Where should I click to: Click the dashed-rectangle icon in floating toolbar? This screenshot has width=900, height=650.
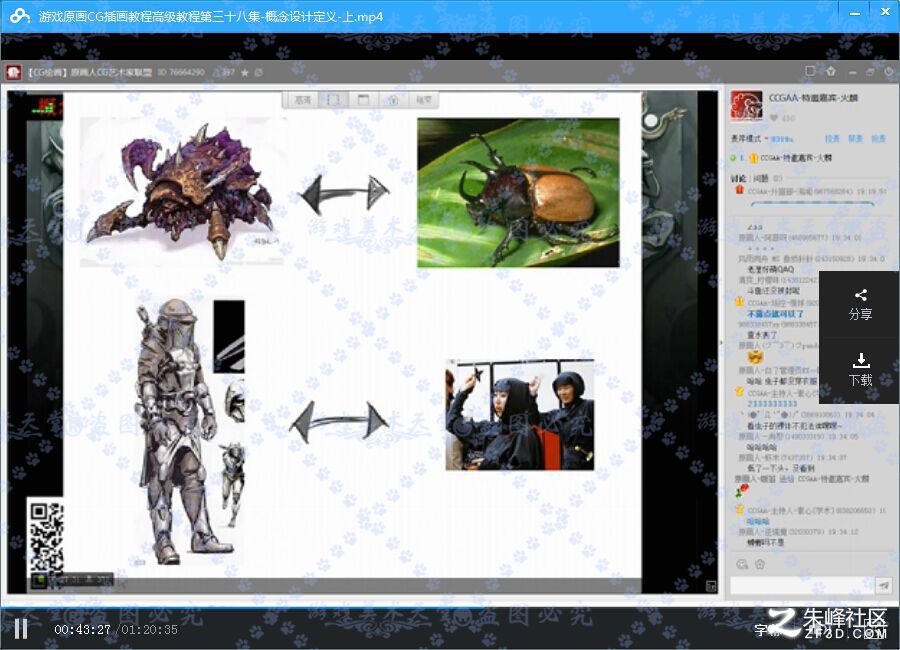tap(333, 100)
